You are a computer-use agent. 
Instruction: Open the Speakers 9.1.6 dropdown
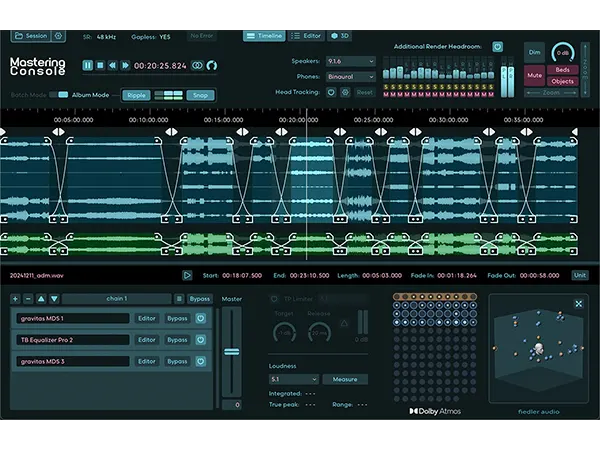351,61
